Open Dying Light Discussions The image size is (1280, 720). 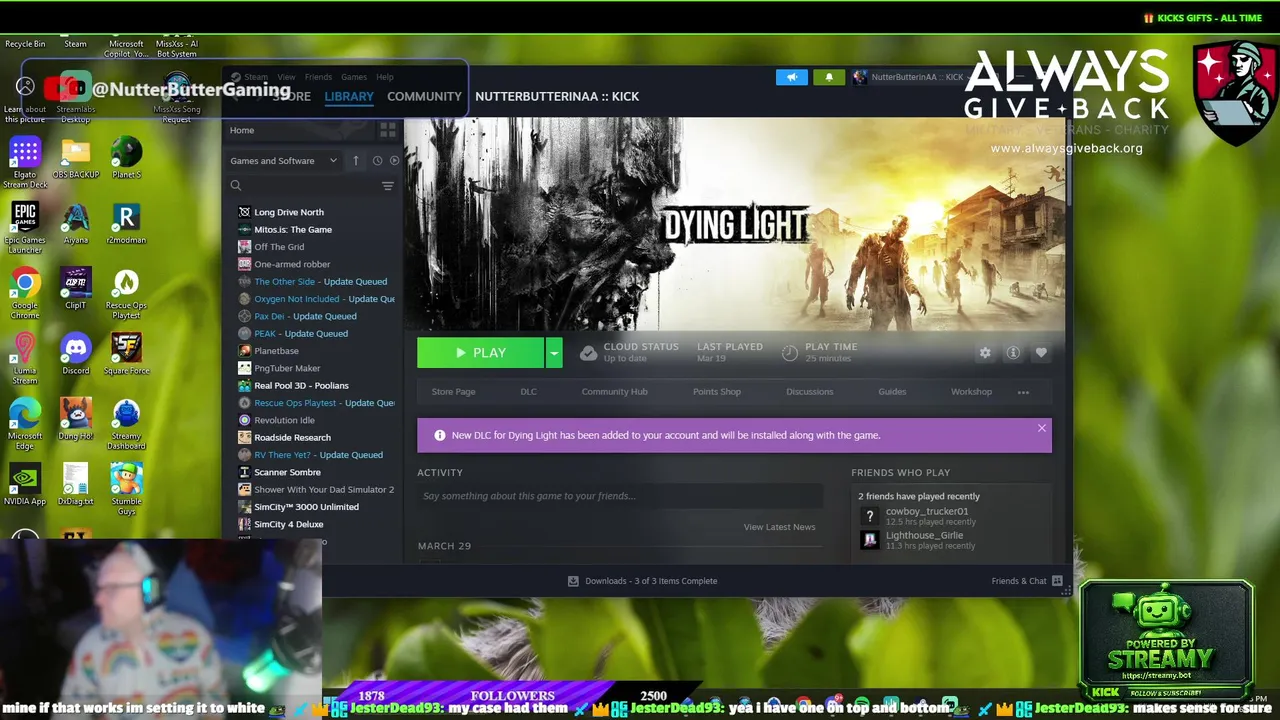tap(809, 392)
